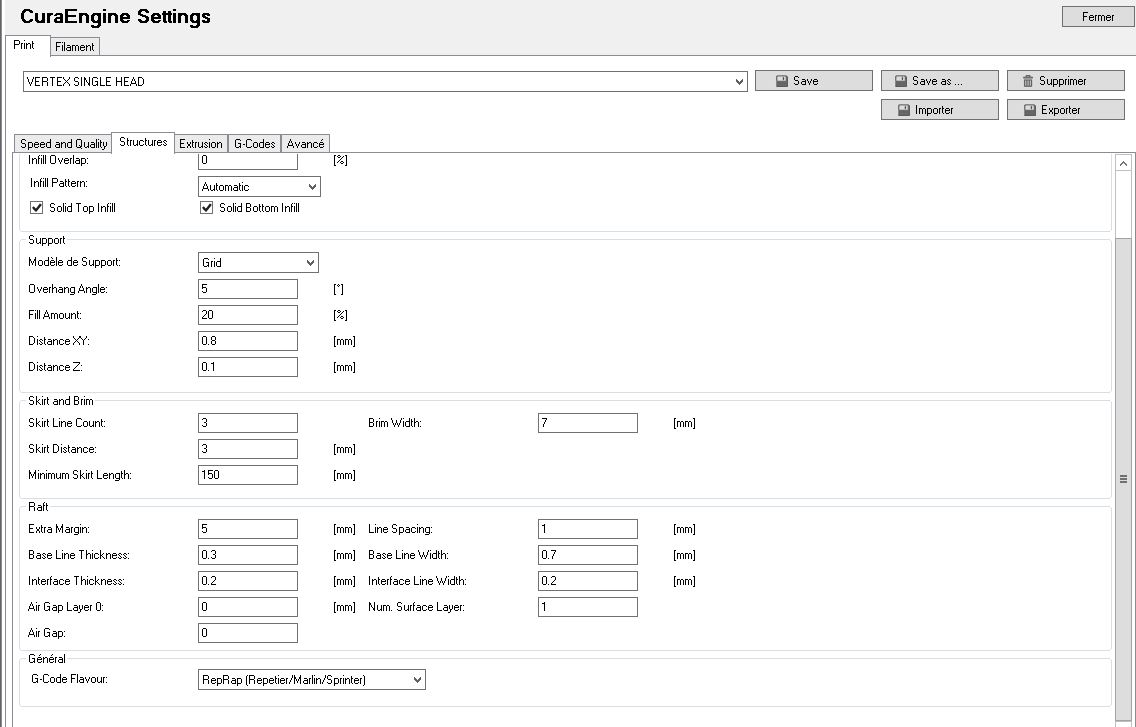Switch to the Filament tab

tap(75, 47)
